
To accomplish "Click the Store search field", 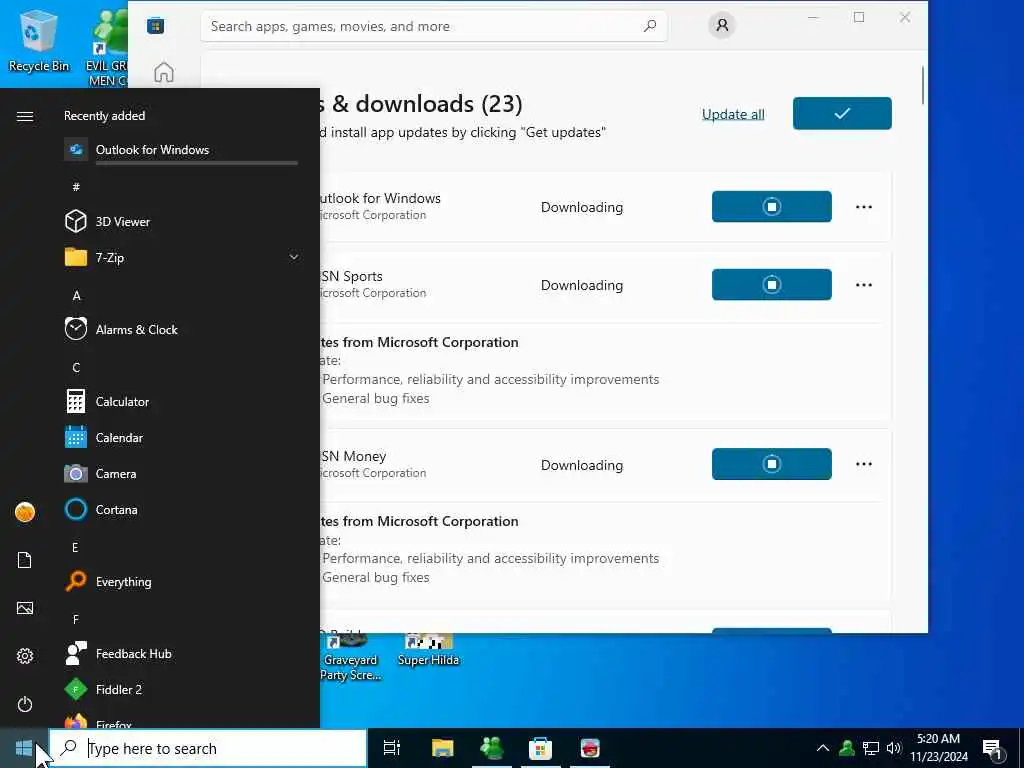I will (434, 26).
